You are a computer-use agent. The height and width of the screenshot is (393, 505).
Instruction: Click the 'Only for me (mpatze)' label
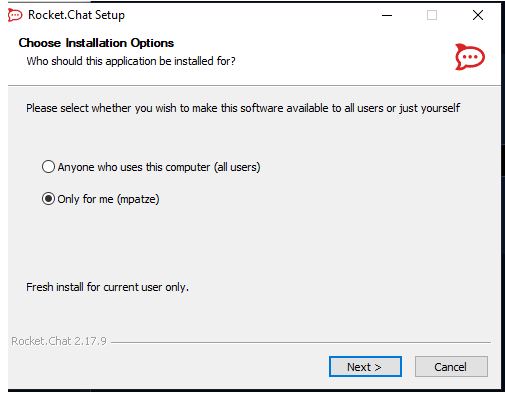tap(108, 199)
